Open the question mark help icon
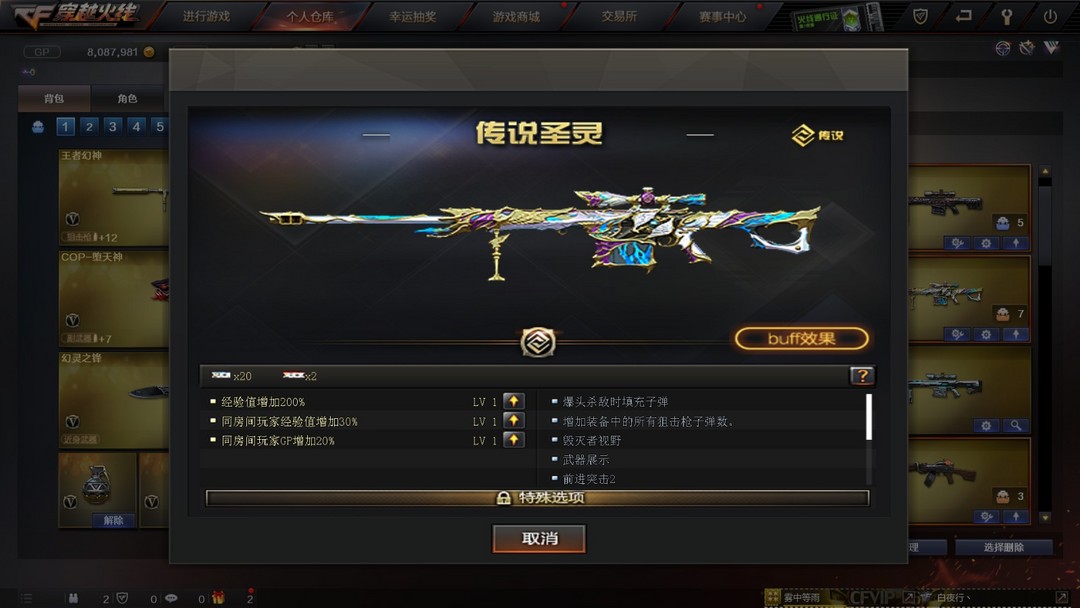Image resolution: width=1080 pixels, height=608 pixels. tap(862, 375)
